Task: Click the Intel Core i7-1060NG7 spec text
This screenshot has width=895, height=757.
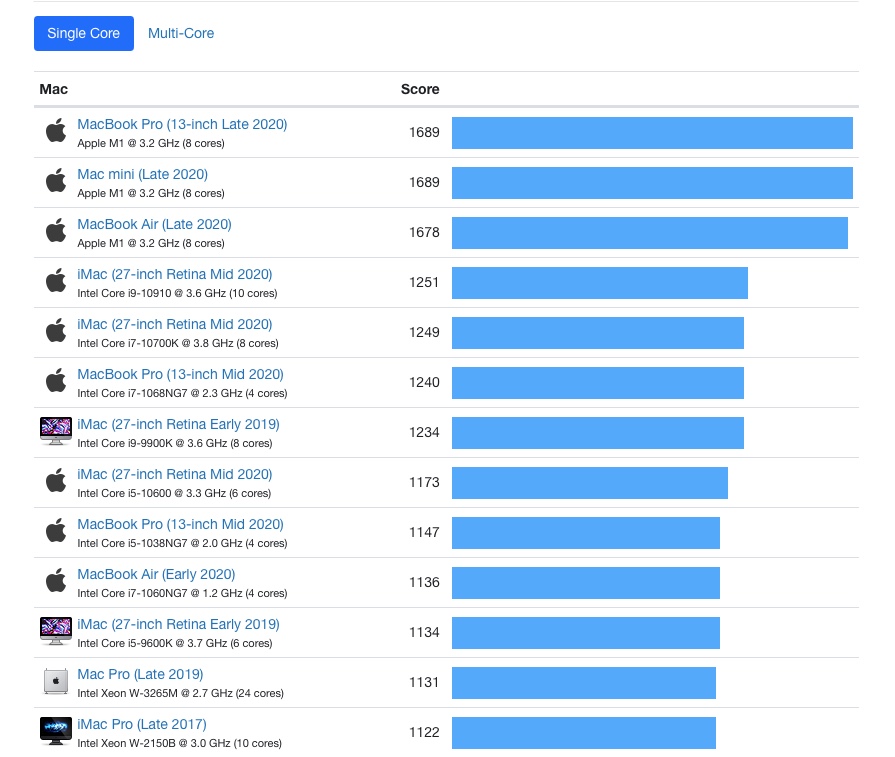Action: pyautogui.click(x=182, y=593)
